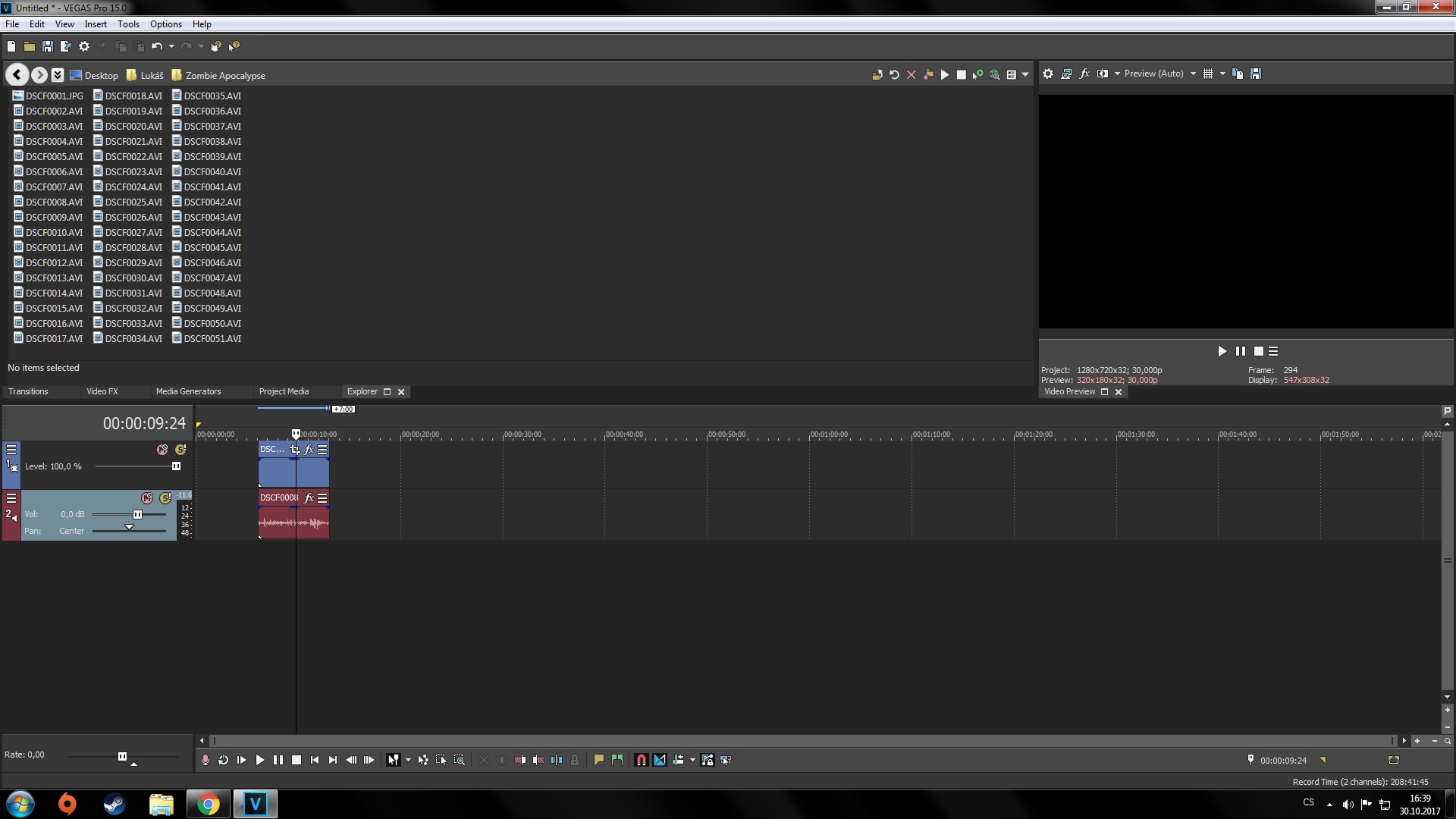This screenshot has width=1456, height=819.
Task: Select file DSCF0008.AVI in Explorer
Action: [x=53, y=202]
